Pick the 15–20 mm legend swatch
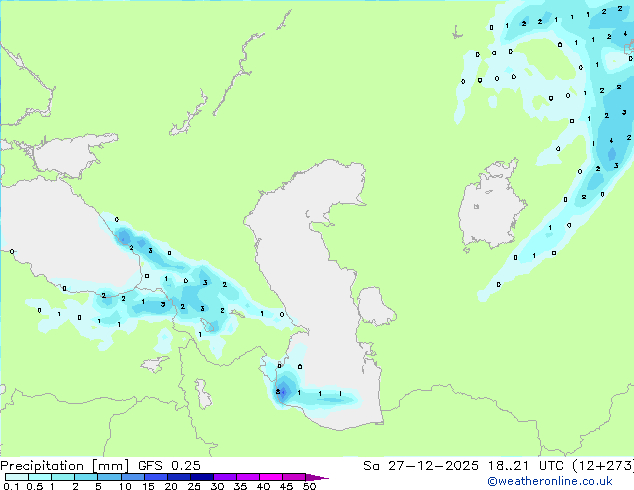 pos(156,477)
